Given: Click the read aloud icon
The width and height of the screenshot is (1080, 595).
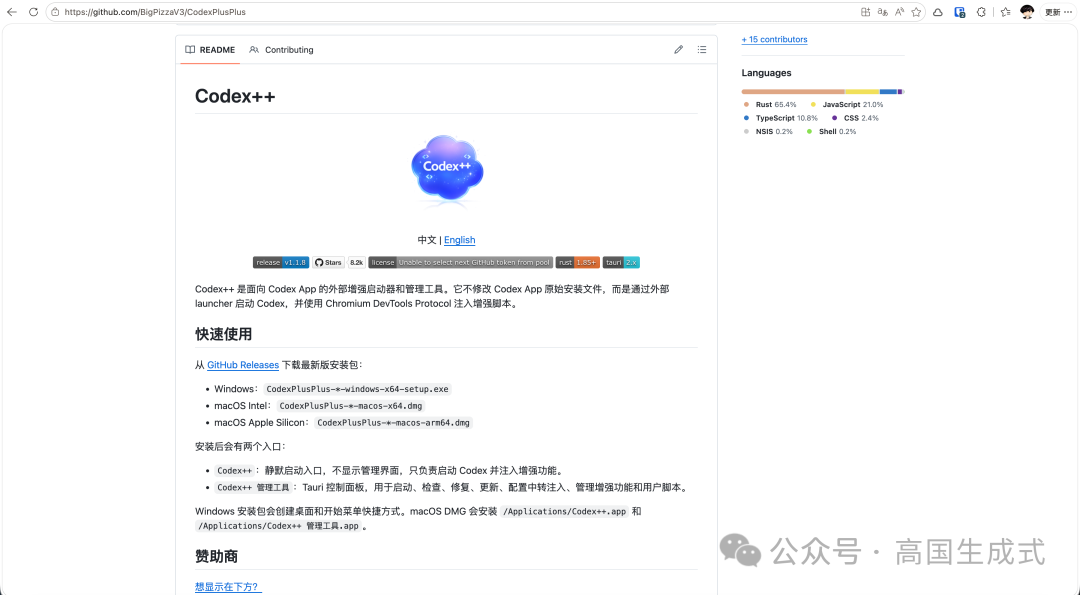Looking at the screenshot, I should pyautogui.click(x=900, y=12).
